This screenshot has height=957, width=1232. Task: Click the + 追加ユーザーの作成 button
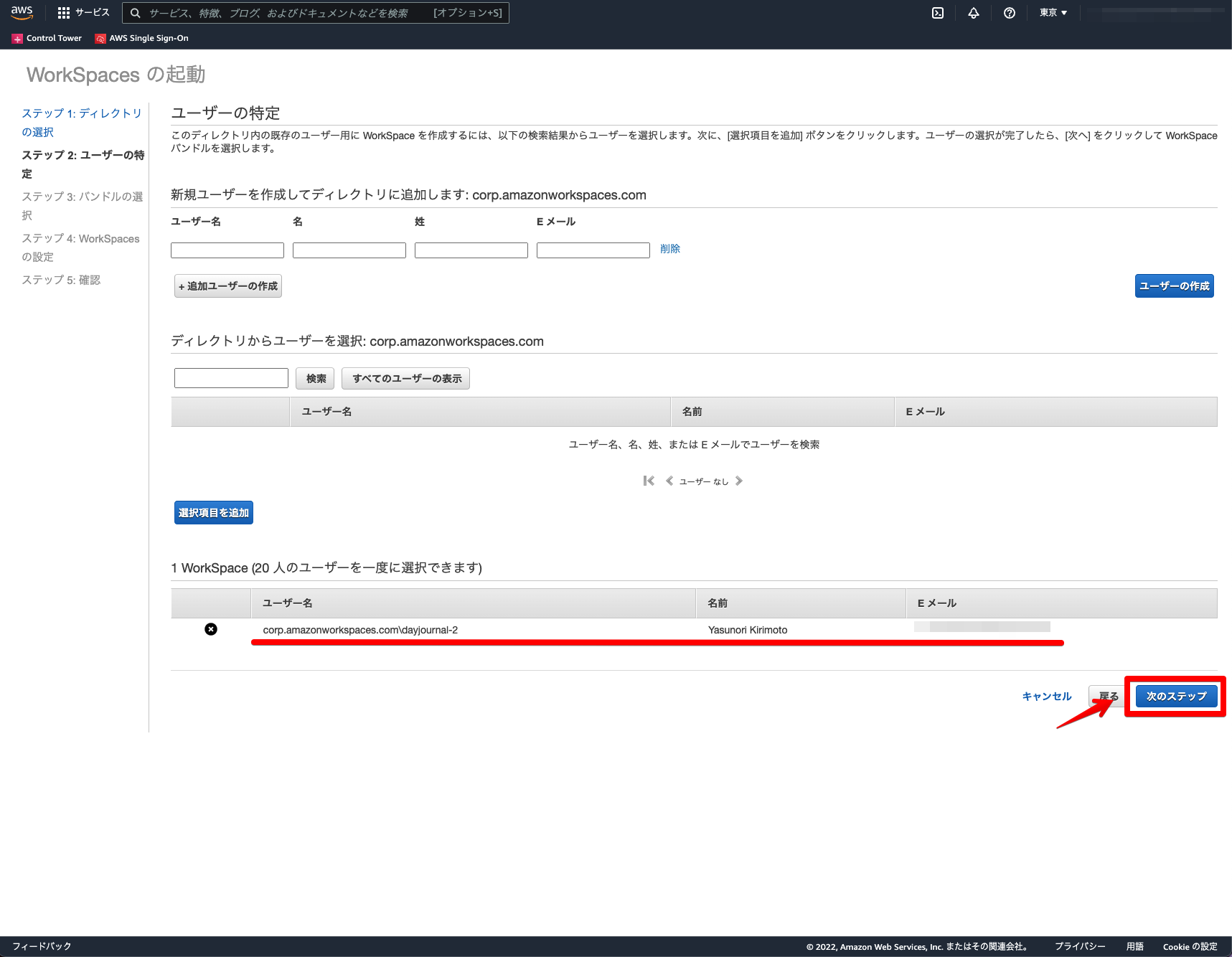228,286
